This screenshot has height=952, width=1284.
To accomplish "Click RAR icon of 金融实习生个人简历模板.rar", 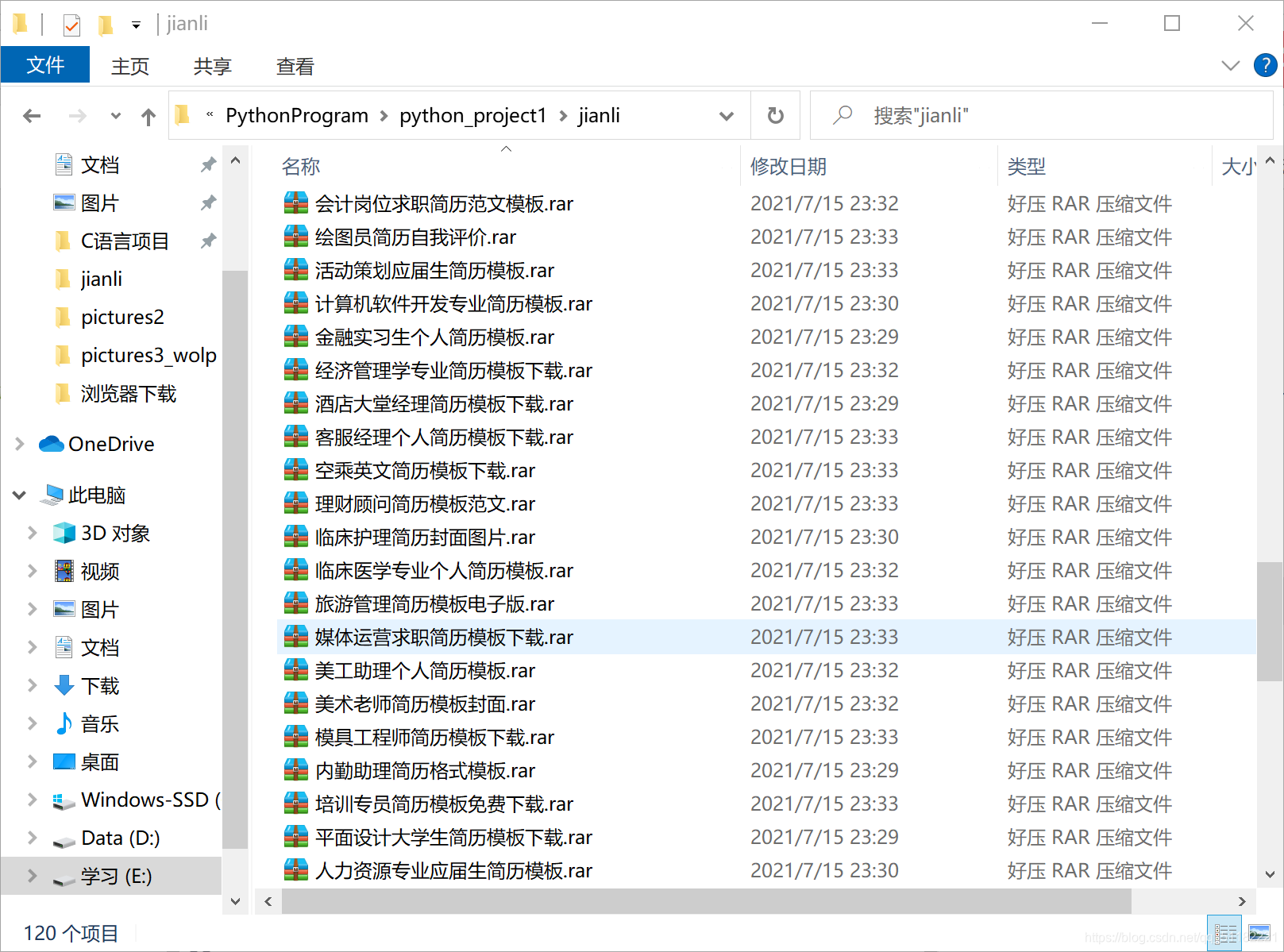I will coord(296,337).
